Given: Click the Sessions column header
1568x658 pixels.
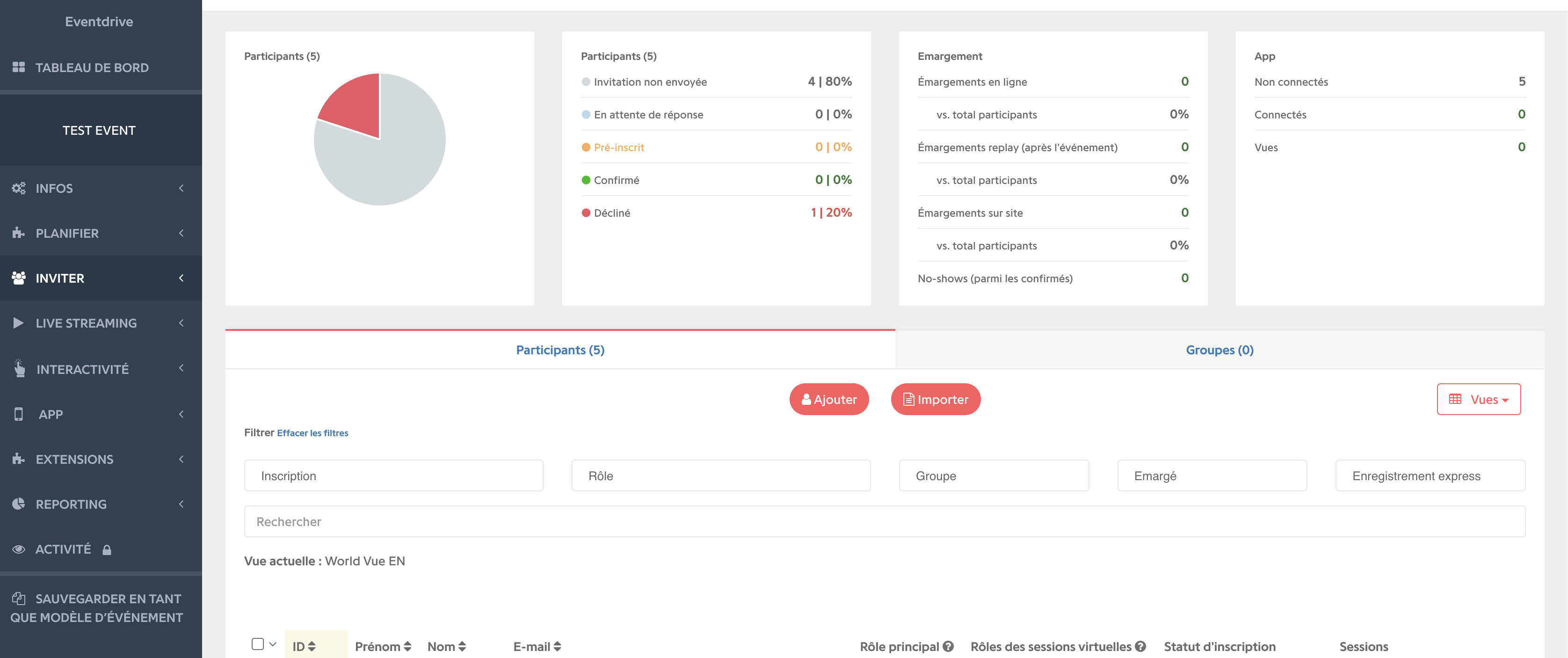Looking at the screenshot, I should tap(1364, 646).
